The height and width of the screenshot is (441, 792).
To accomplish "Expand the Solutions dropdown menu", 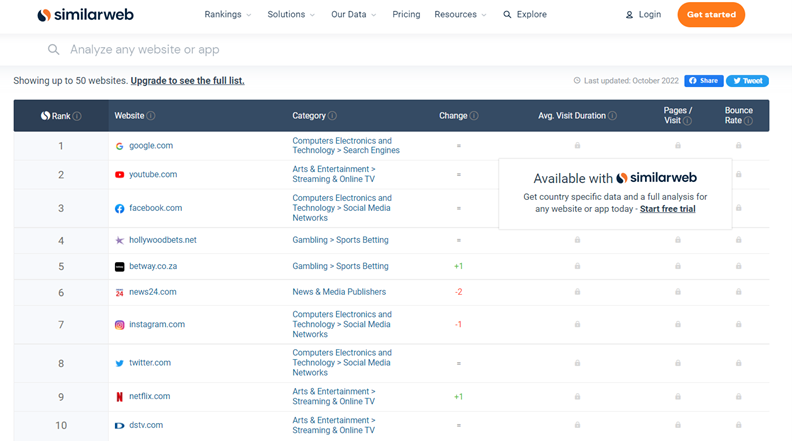I will [x=291, y=15].
